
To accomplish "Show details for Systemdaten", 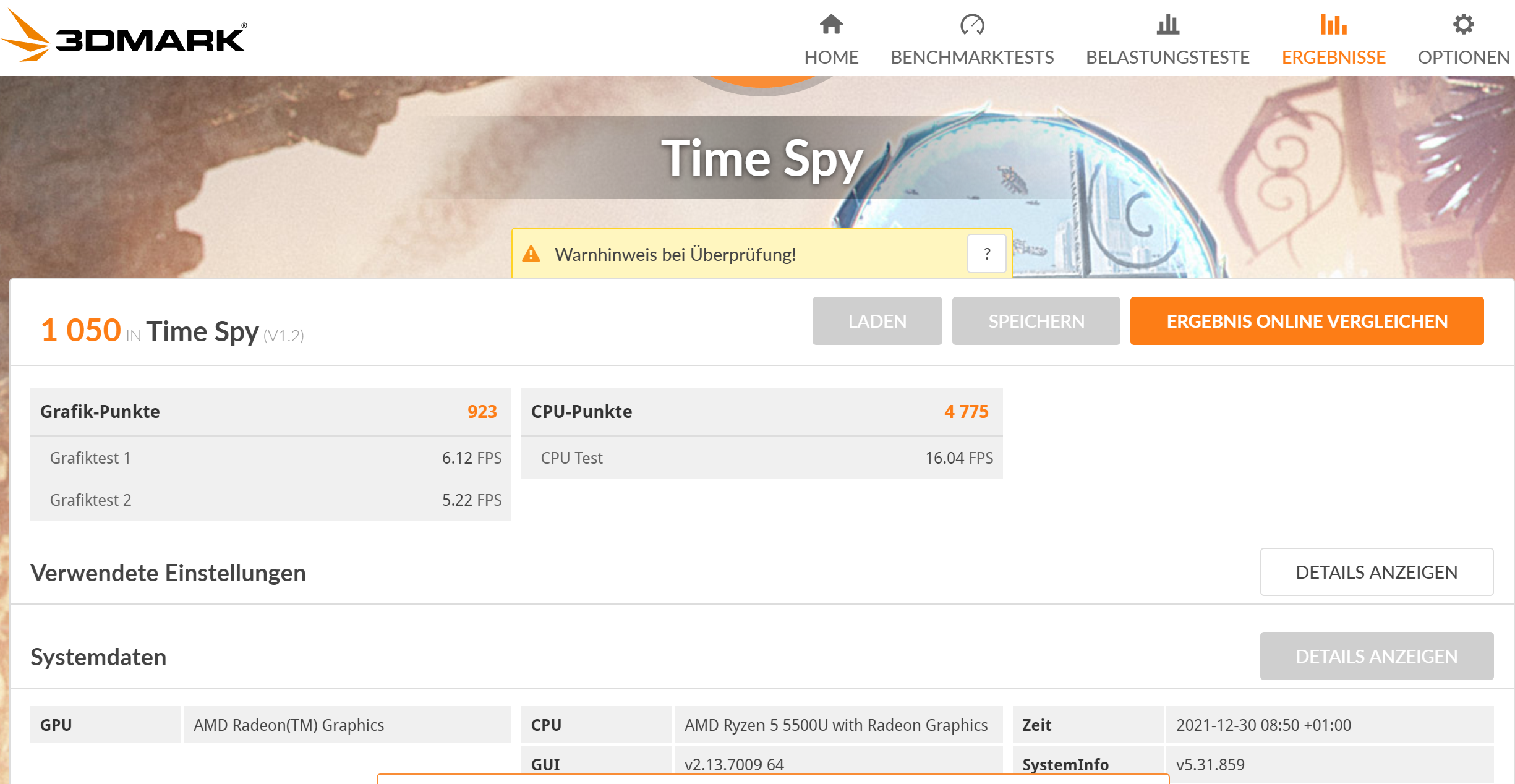I will tap(1376, 656).
